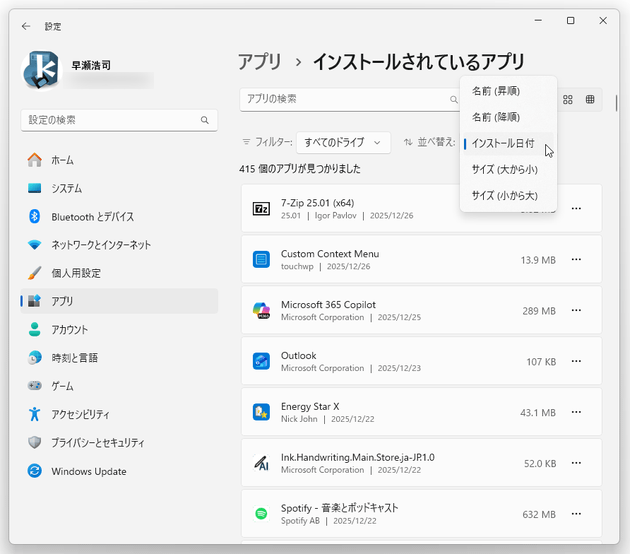Click the magnifier icon in アプリの検索
Screen dimensions: 630x554
(454, 99)
